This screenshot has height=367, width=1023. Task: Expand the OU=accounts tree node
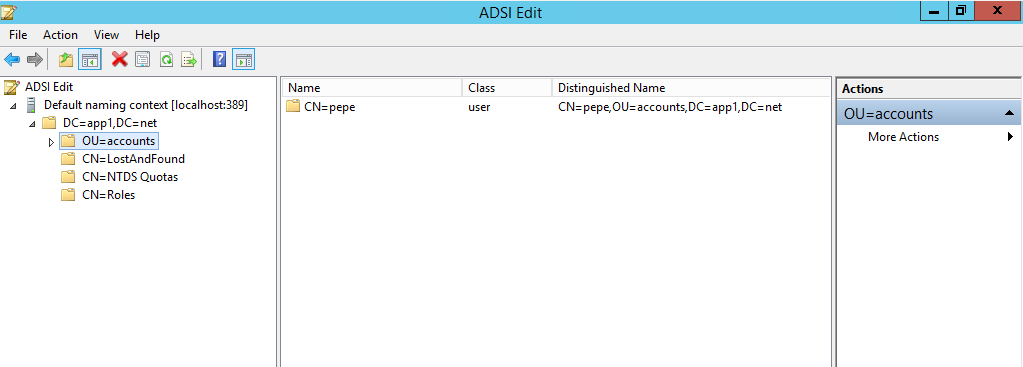[x=51, y=141]
